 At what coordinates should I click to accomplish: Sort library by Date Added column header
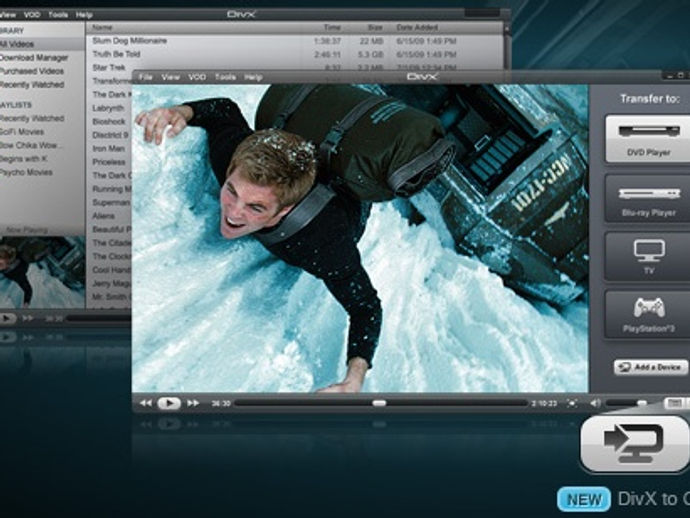(x=417, y=27)
